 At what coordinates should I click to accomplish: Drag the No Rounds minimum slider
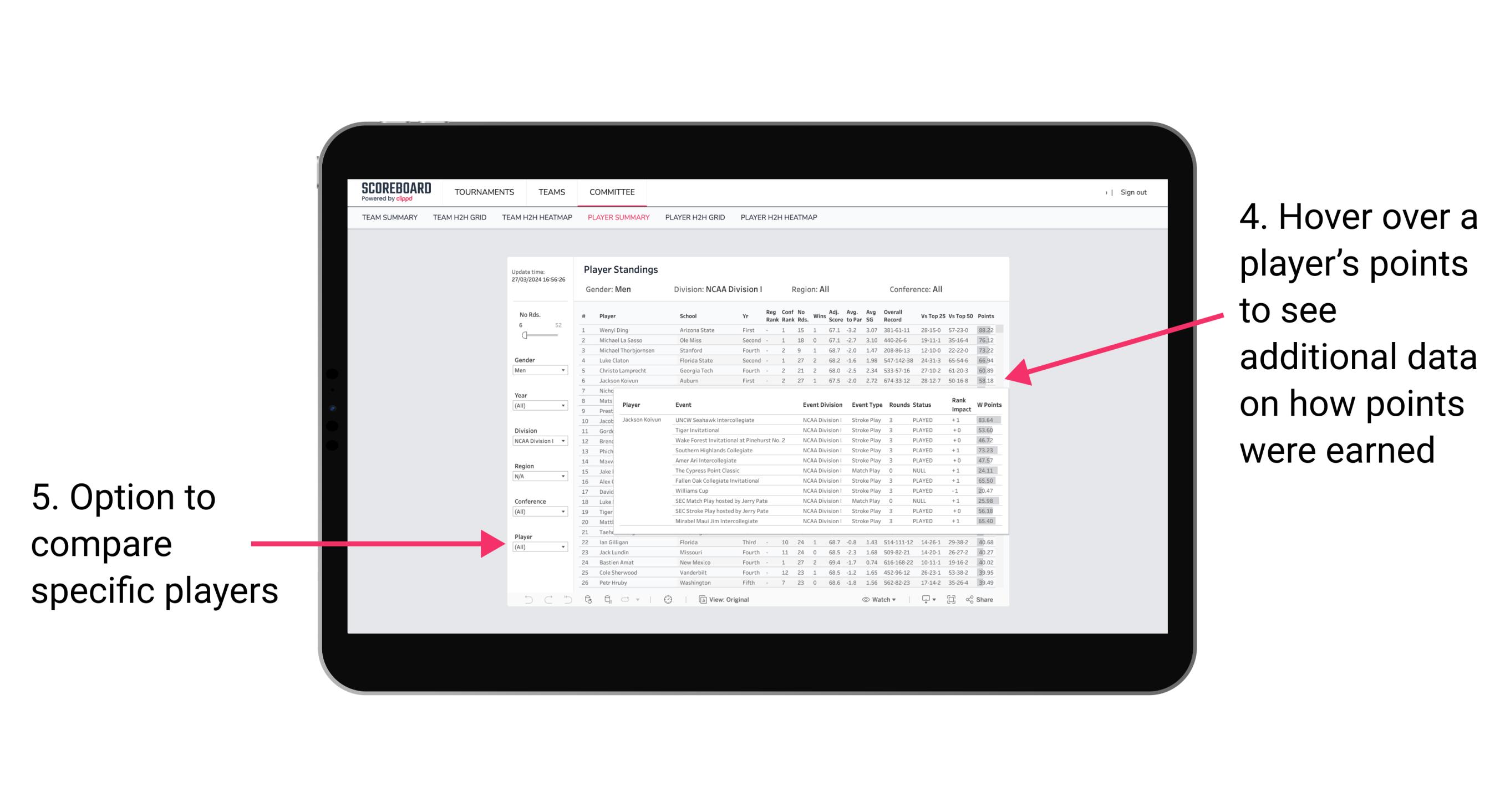524,335
